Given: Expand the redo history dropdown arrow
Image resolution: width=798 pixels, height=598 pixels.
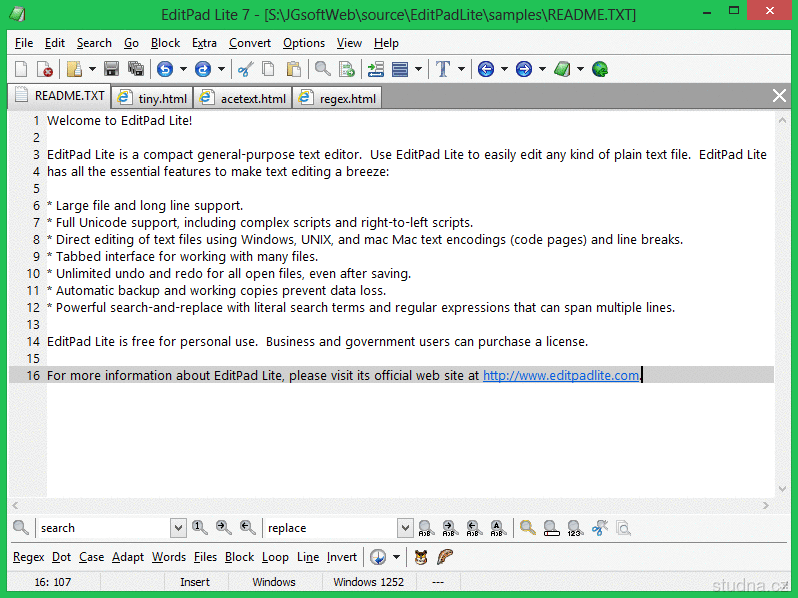Looking at the screenshot, I should tap(221, 69).
